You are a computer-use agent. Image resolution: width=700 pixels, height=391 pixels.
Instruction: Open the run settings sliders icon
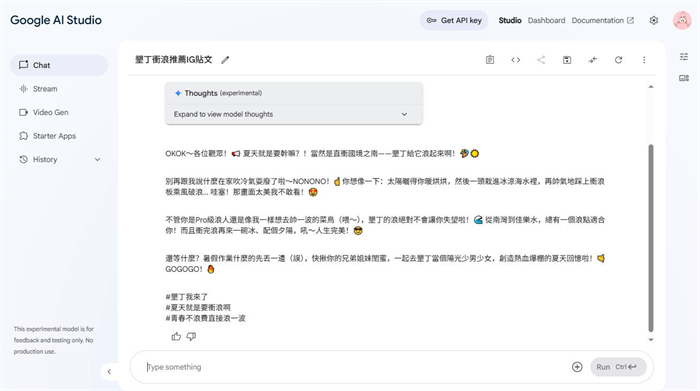point(683,57)
